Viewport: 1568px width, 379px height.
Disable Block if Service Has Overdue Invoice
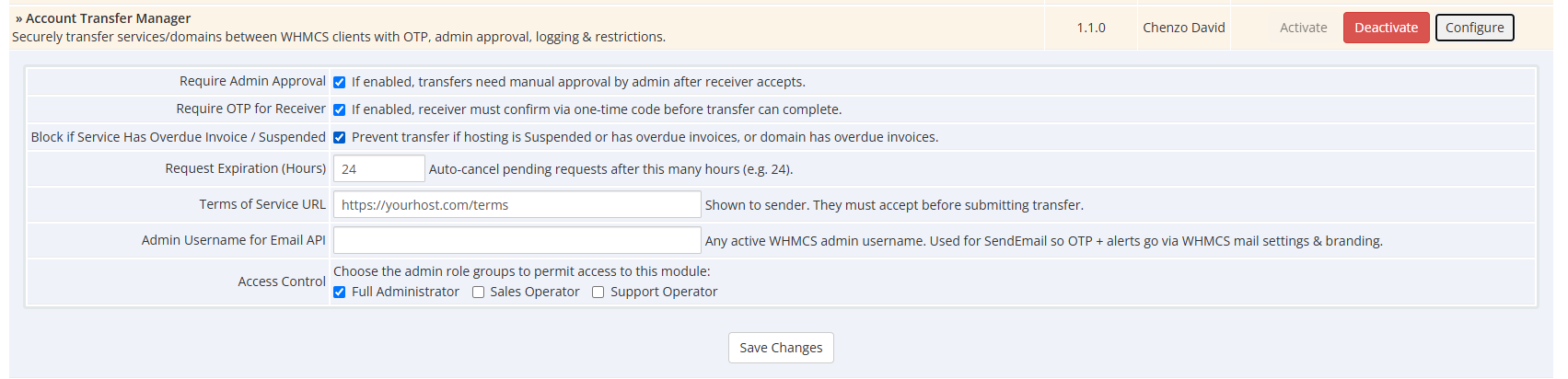click(340, 137)
